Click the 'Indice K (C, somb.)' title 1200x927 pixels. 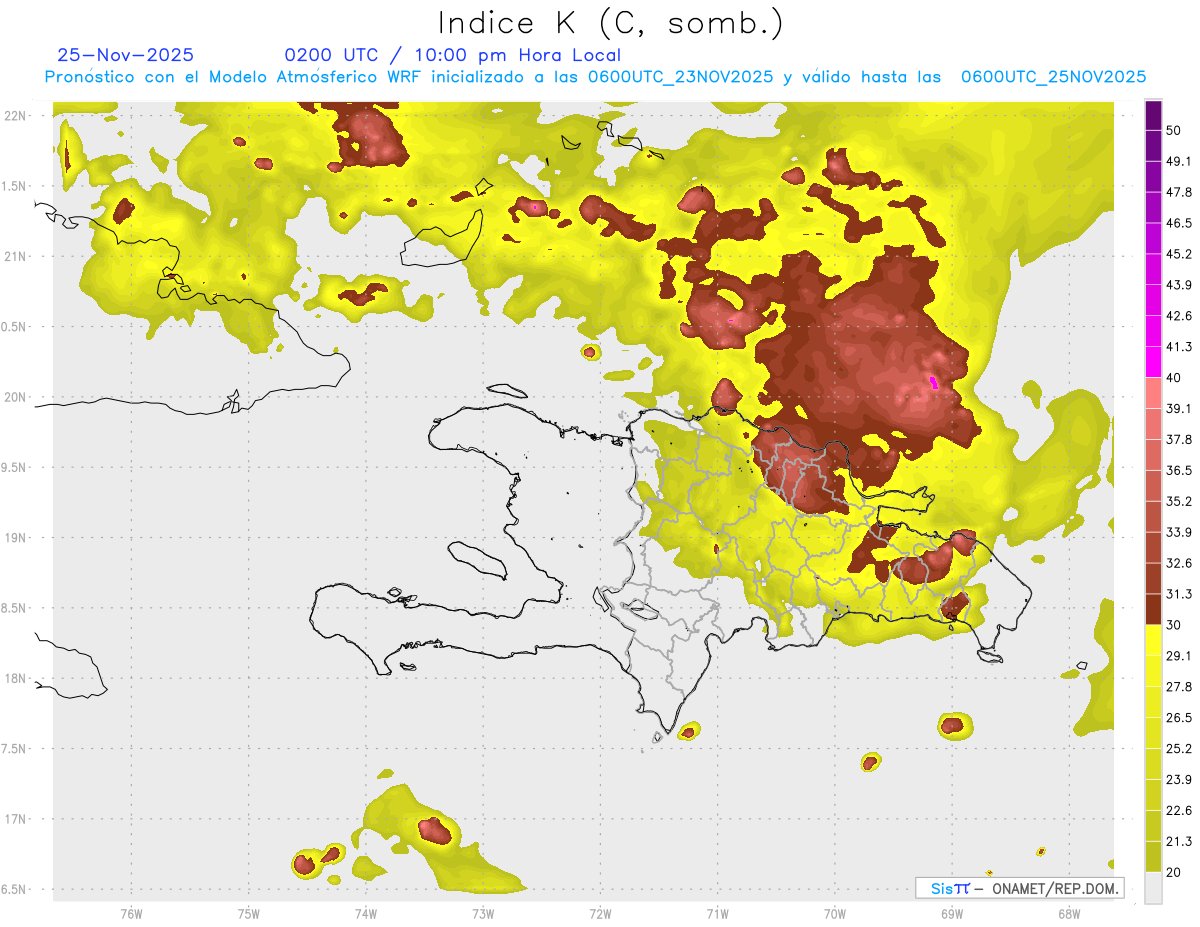click(610, 24)
